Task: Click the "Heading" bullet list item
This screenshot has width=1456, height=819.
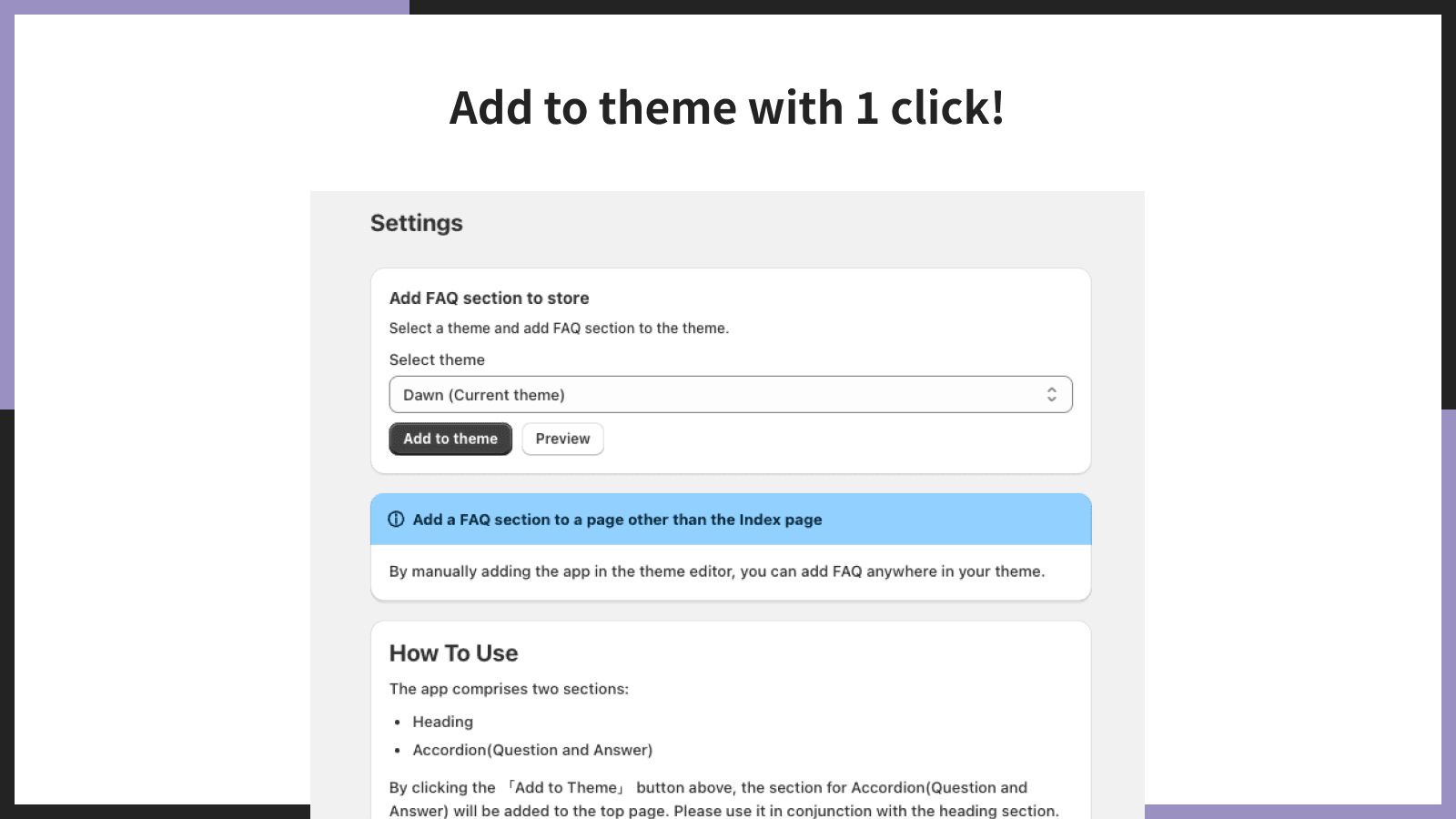Action: [442, 722]
